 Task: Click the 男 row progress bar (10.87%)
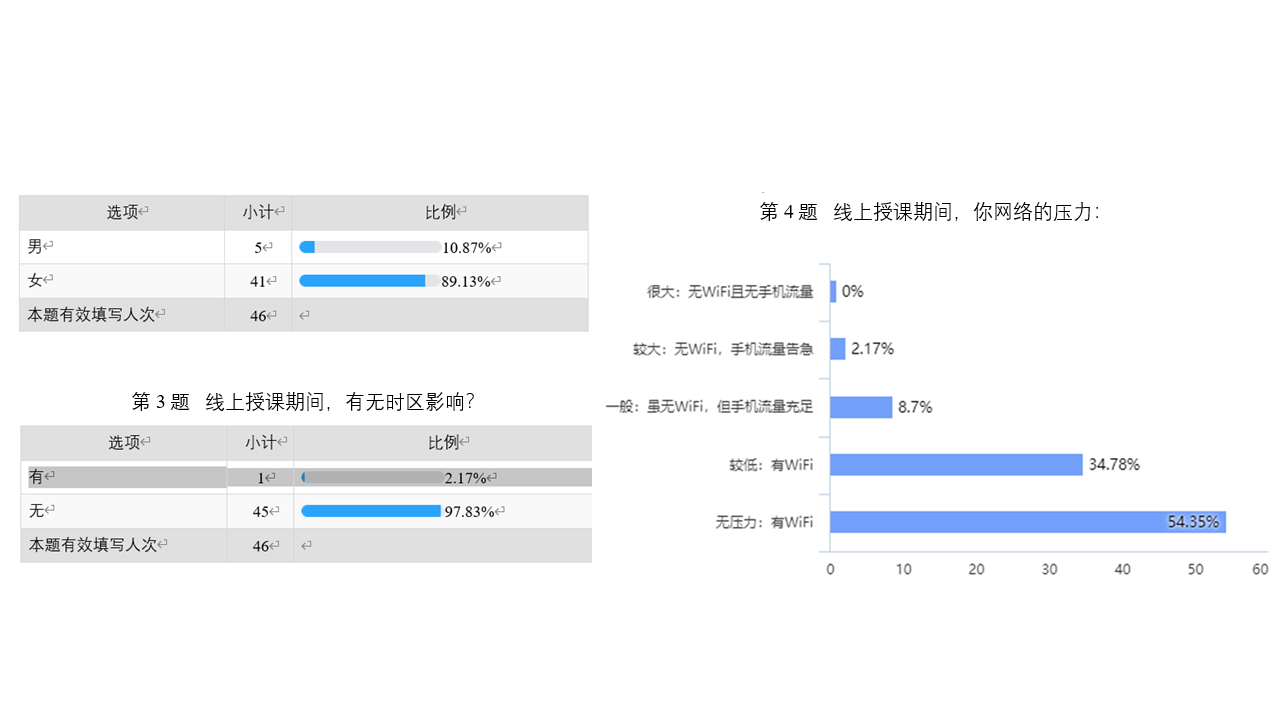pyautogui.click(x=369, y=247)
